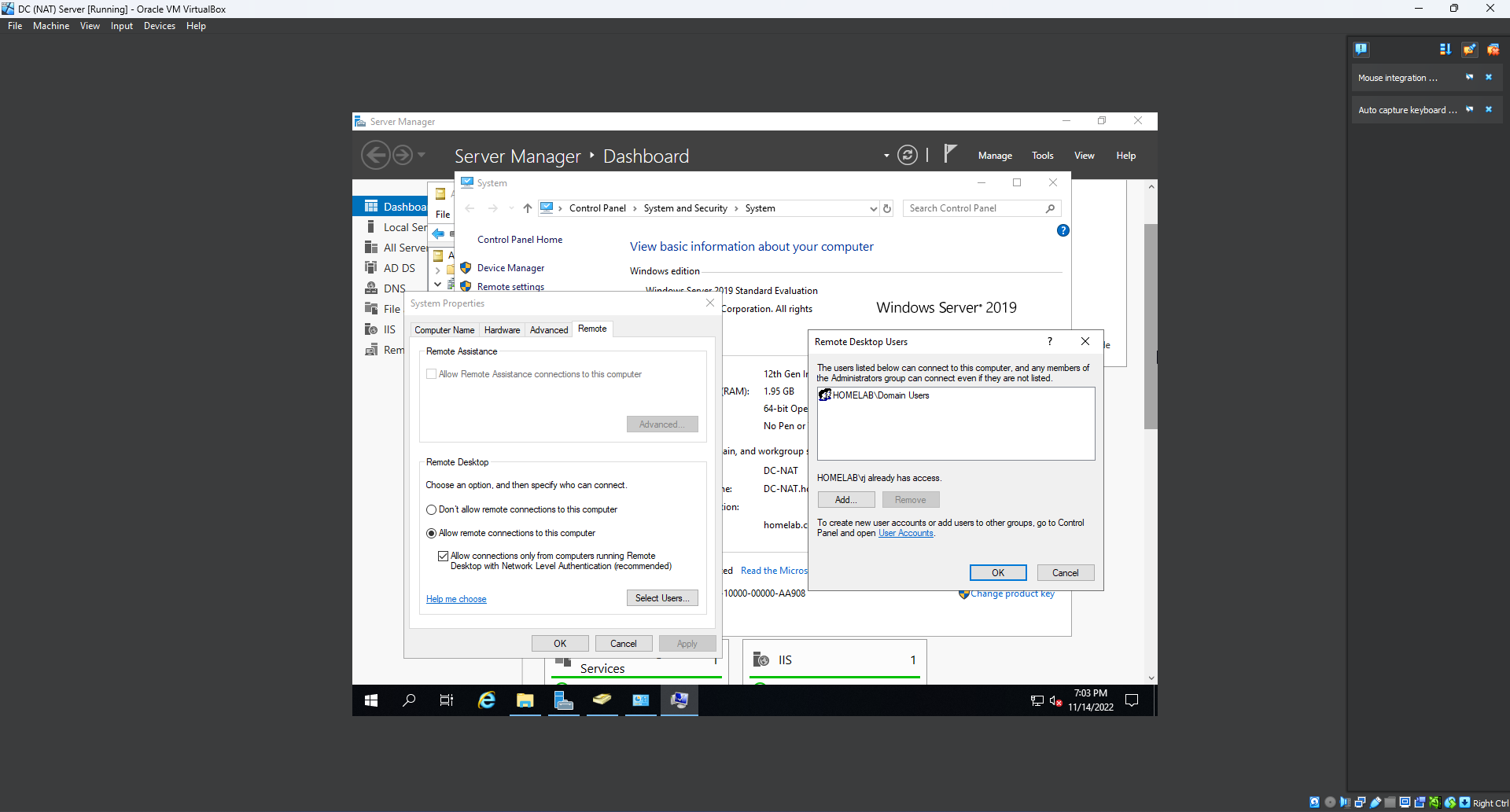The width and height of the screenshot is (1510, 812).
Task: Click Select Users button
Action: 662,598
